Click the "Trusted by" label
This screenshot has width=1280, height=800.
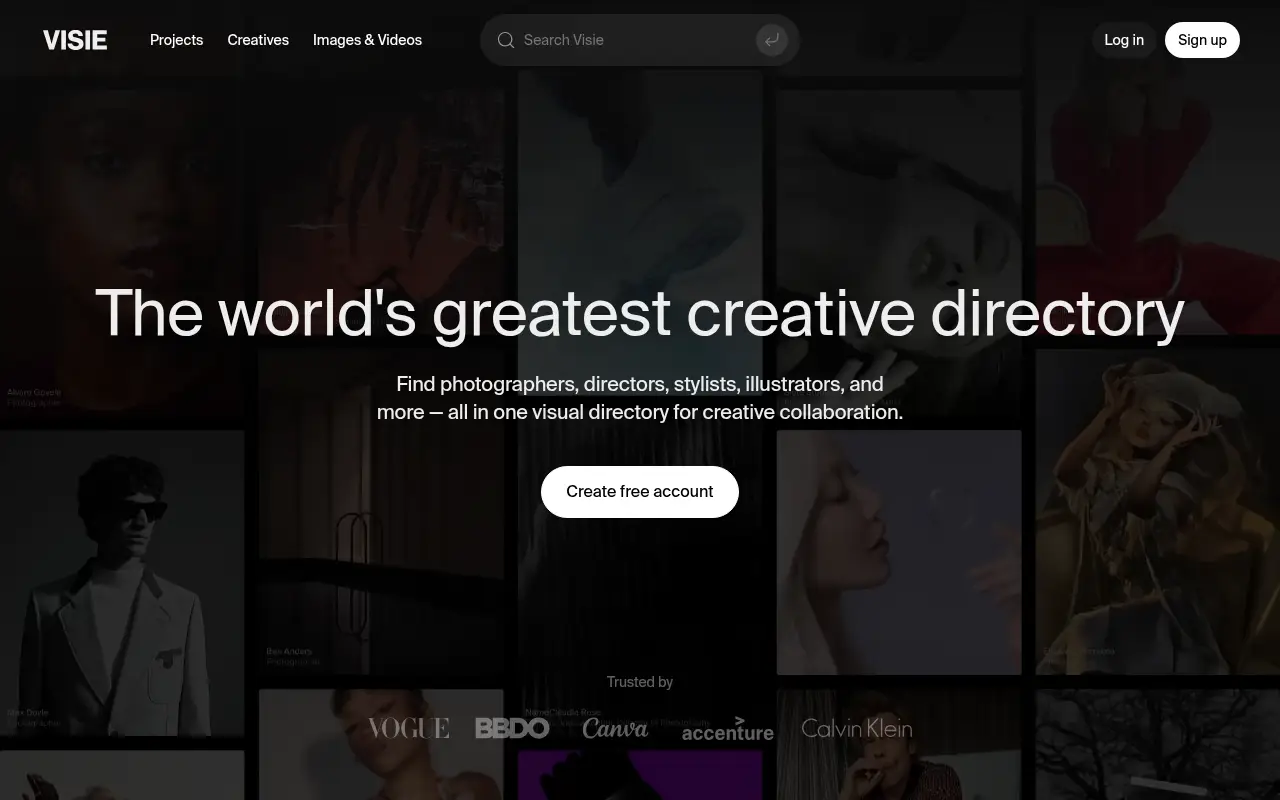pyautogui.click(x=640, y=682)
